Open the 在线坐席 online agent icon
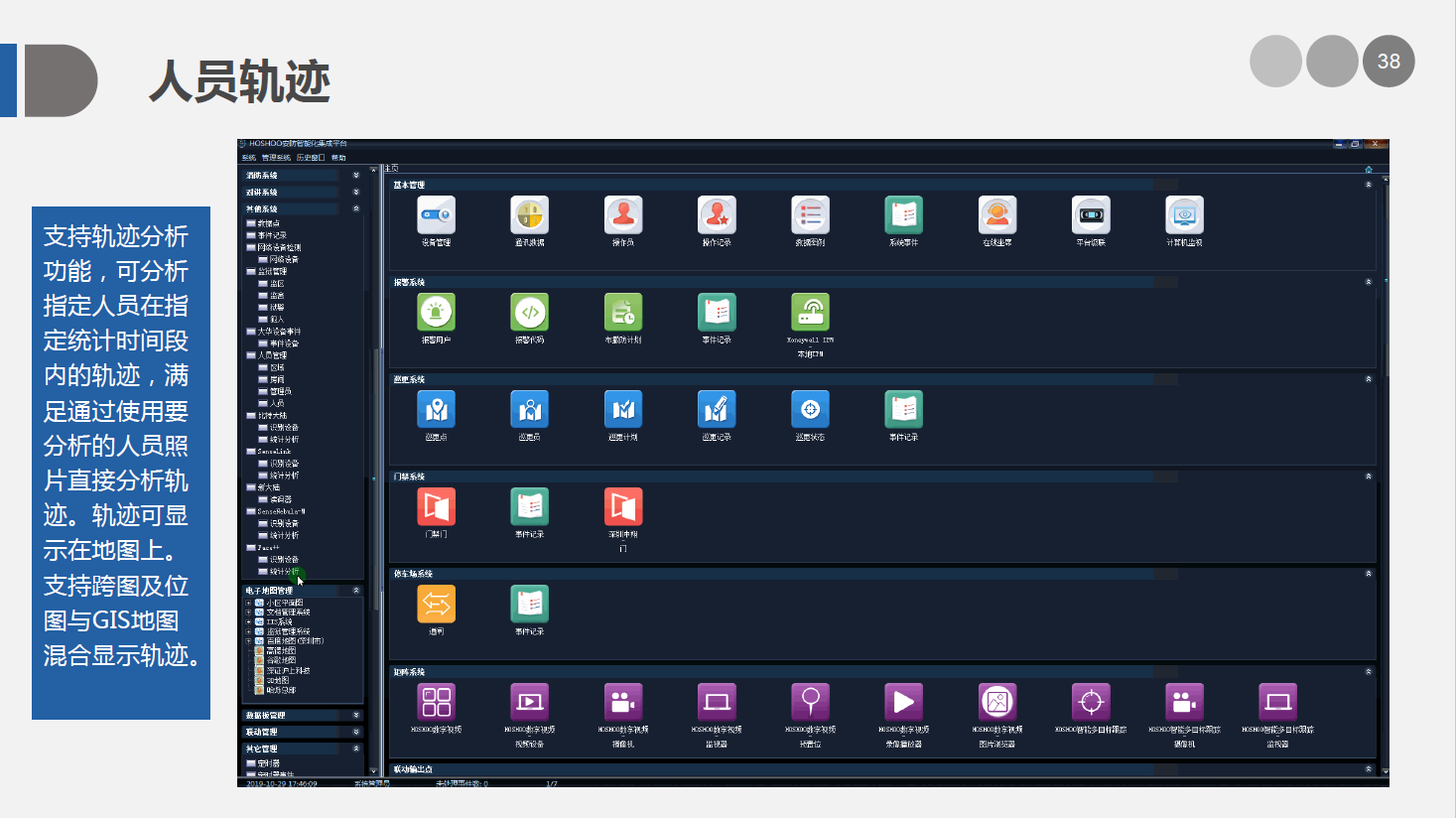Screen dimensions: 1456x818 click(996, 215)
